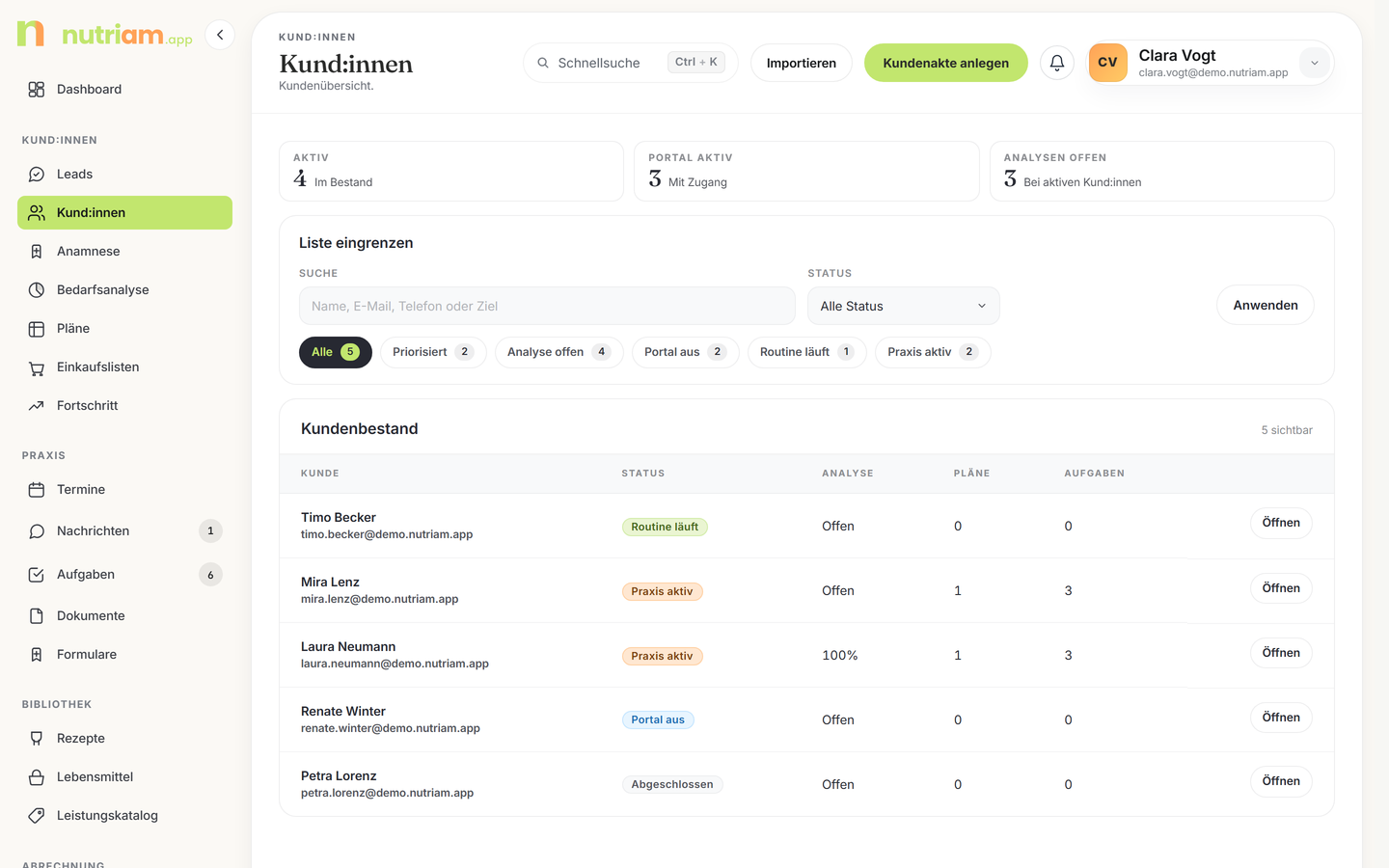The height and width of the screenshot is (868, 1389).
Task: Click Kundenakte anlegen
Action: tap(946, 63)
